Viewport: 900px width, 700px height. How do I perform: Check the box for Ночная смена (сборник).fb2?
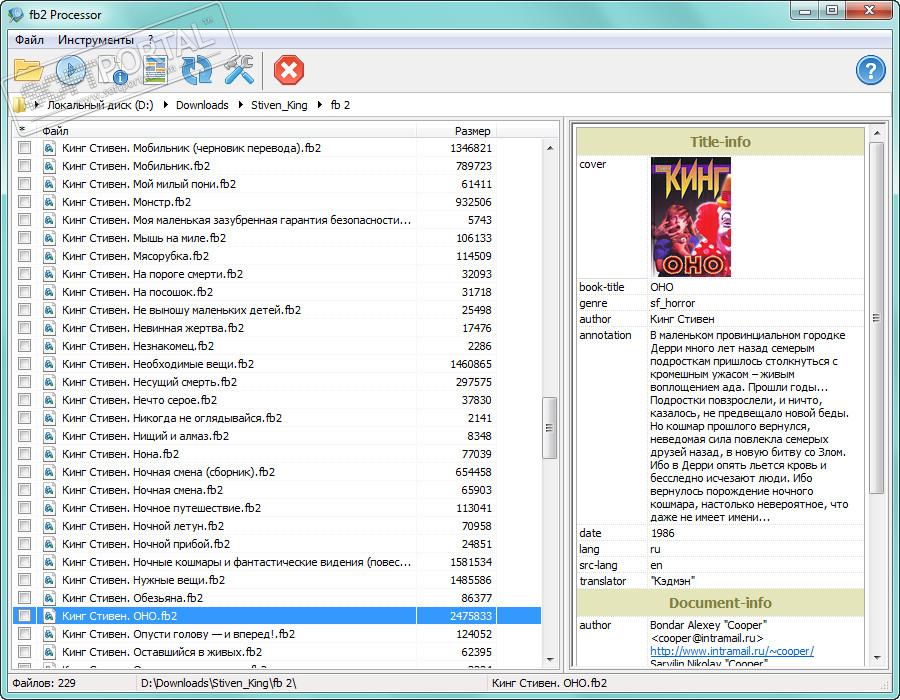(24, 472)
